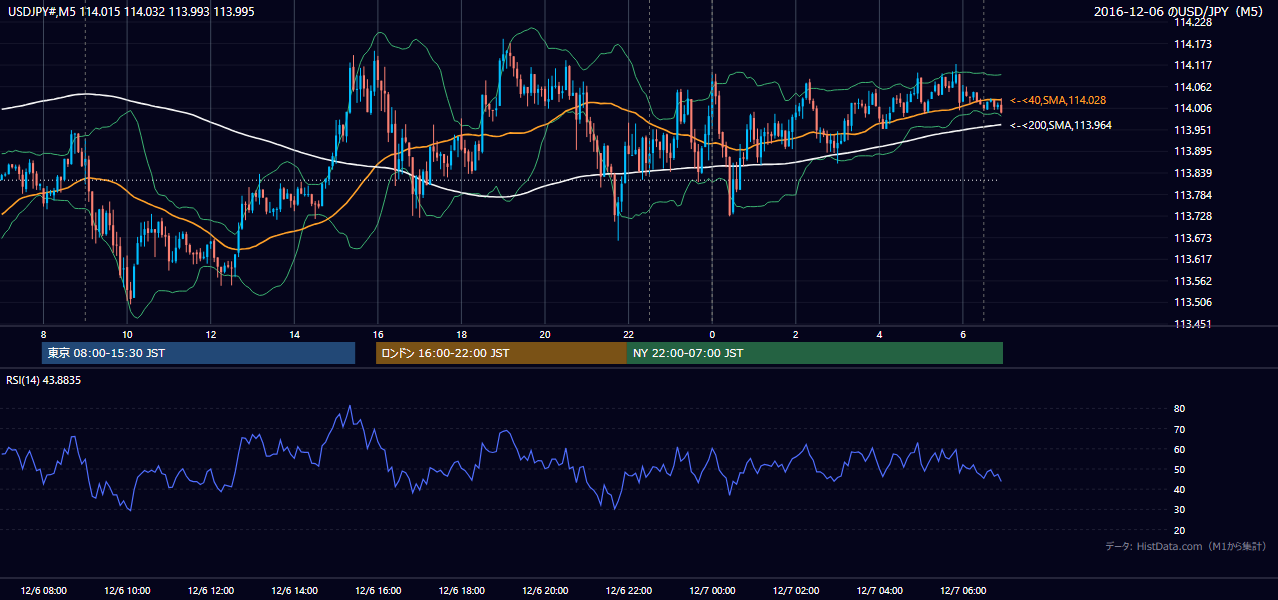Click the RSI scale value 80
The width and height of the screenshot is (1278, 600).
(1179, 409)
